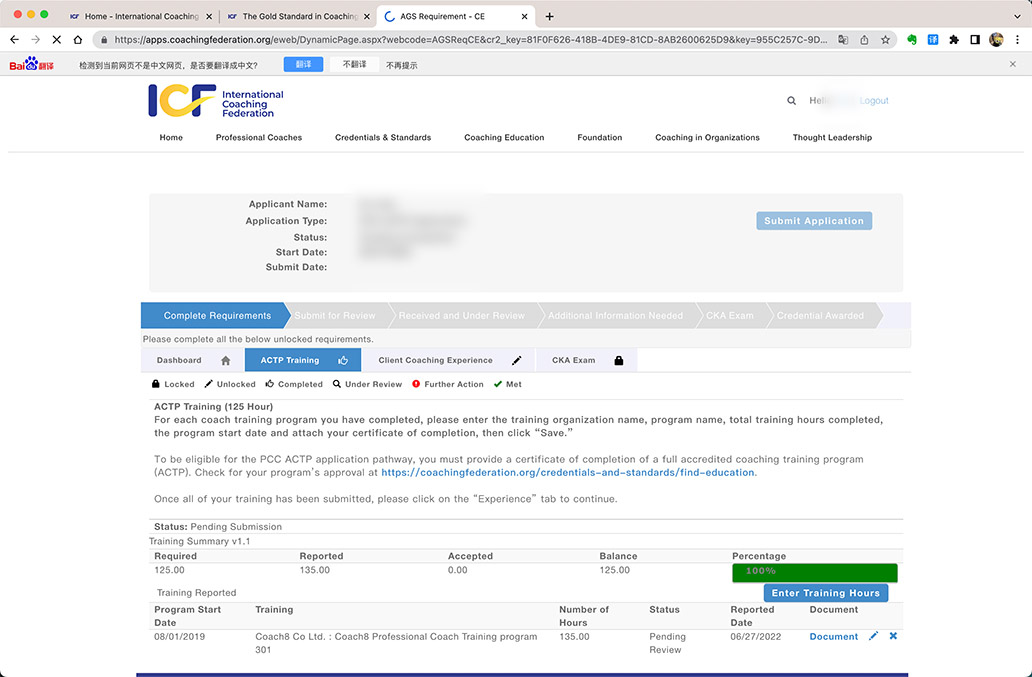Bookmark this page with the star icon
This screenshot has height=677, width=1032.
886,40
